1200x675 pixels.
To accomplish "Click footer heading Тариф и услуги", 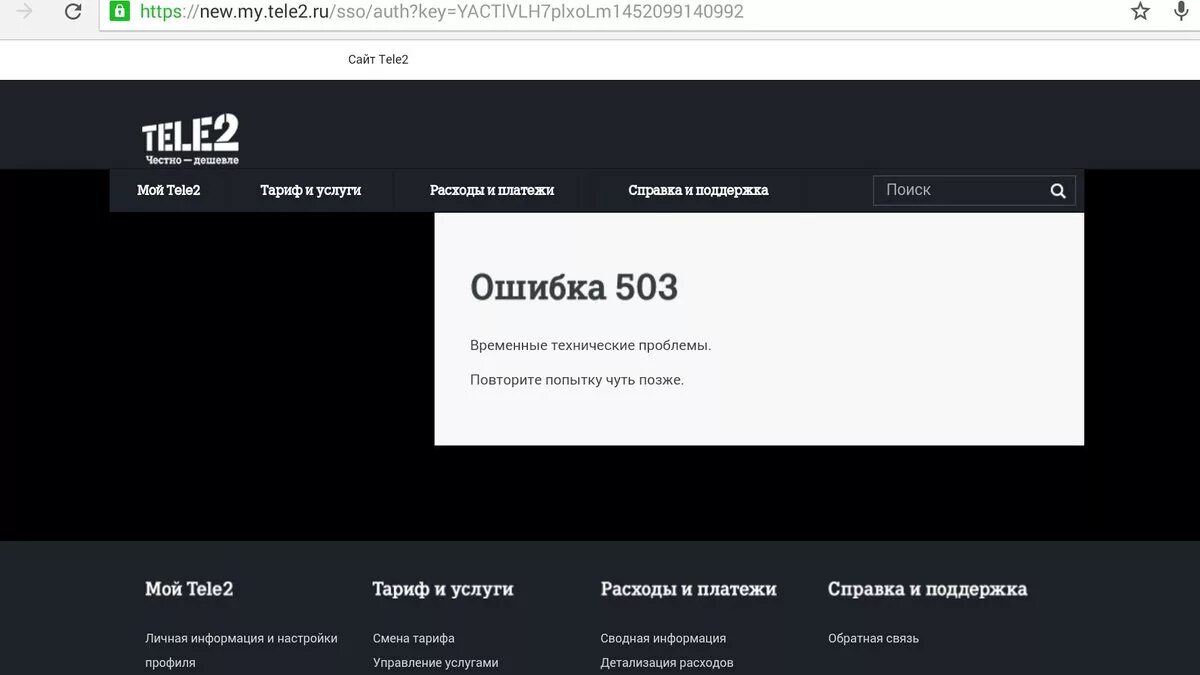I will coord(443,589).
